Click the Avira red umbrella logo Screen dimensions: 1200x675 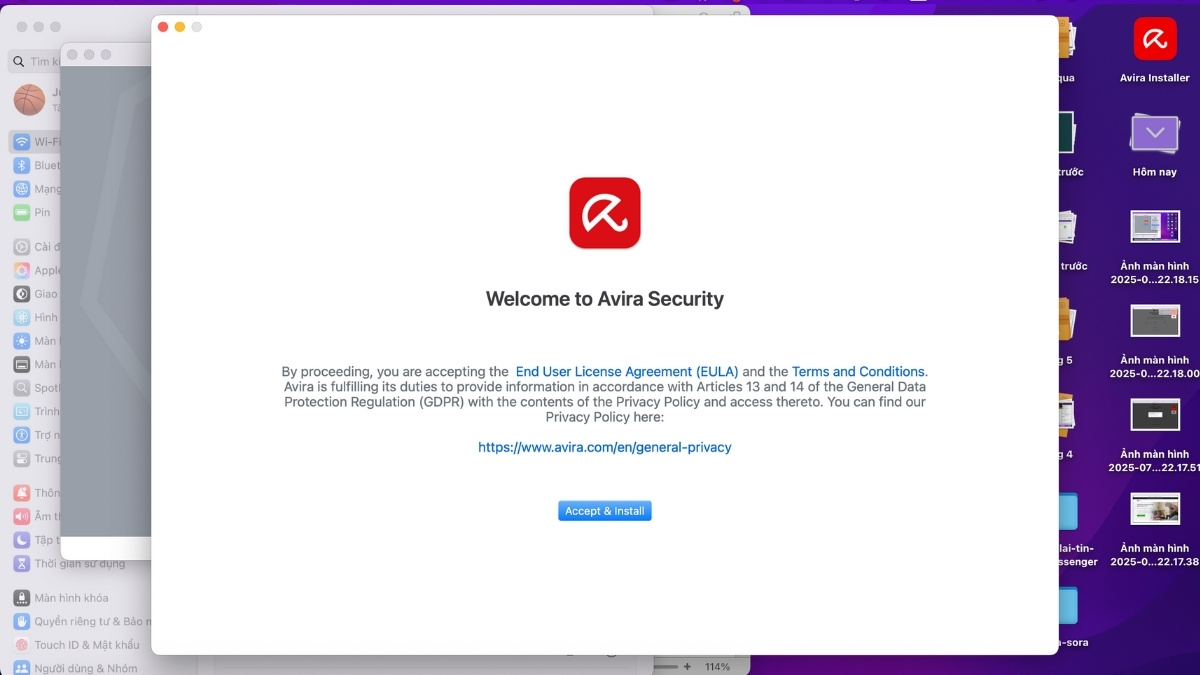(x=605, y=213)
